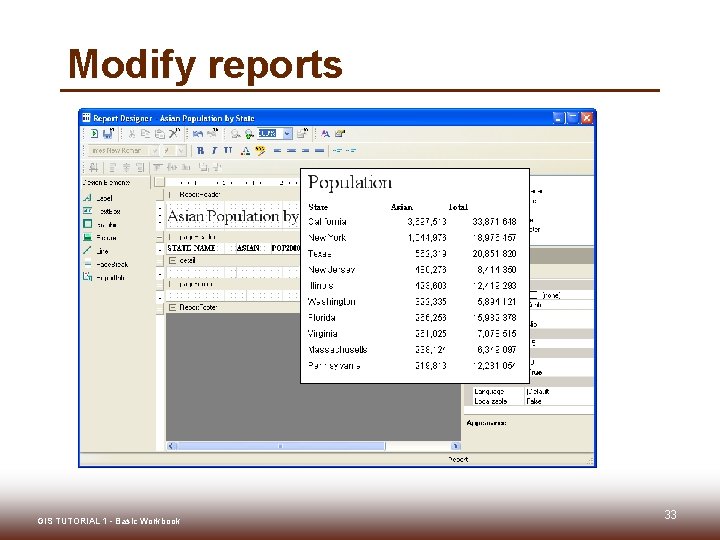Toggle Underline formatting
Image resolution: width=720 pixels, height=540 pixels.
tap(228, 151)
